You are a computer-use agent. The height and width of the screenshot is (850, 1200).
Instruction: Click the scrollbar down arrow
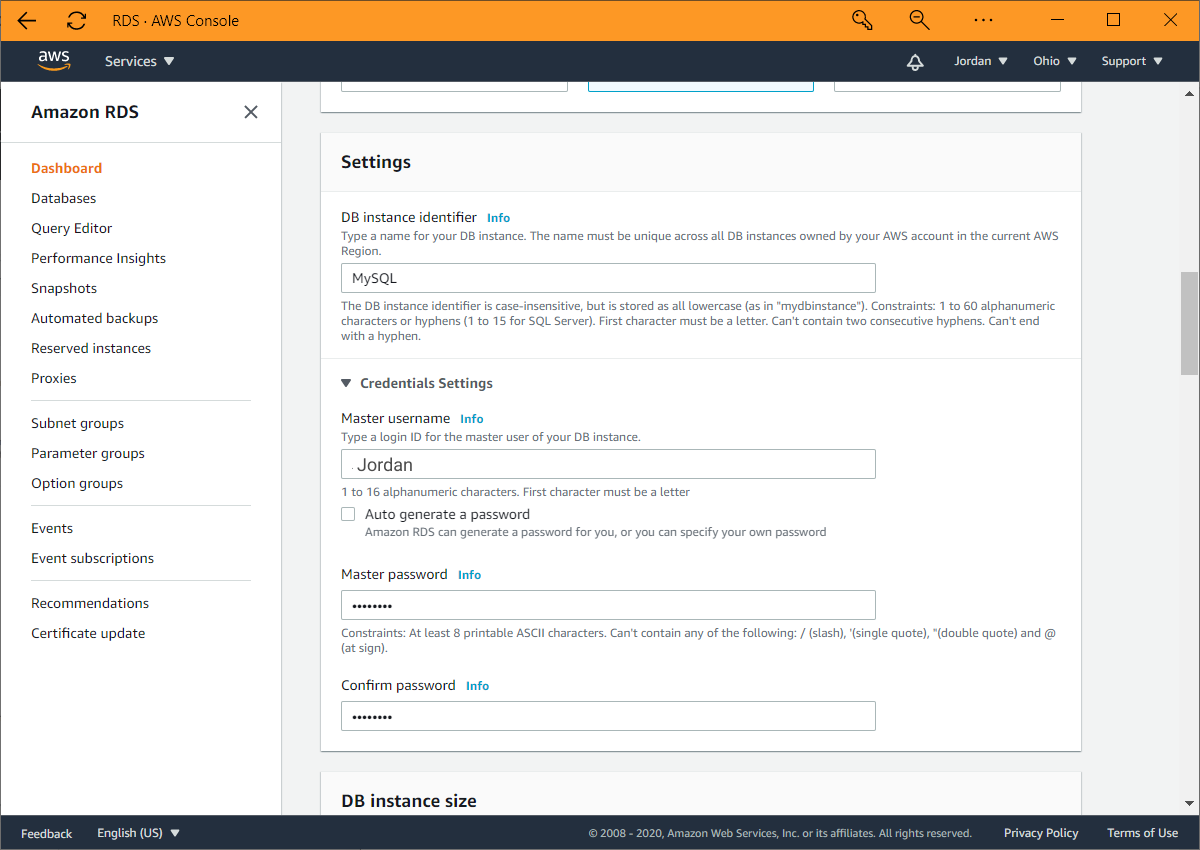pos(1190,804)
